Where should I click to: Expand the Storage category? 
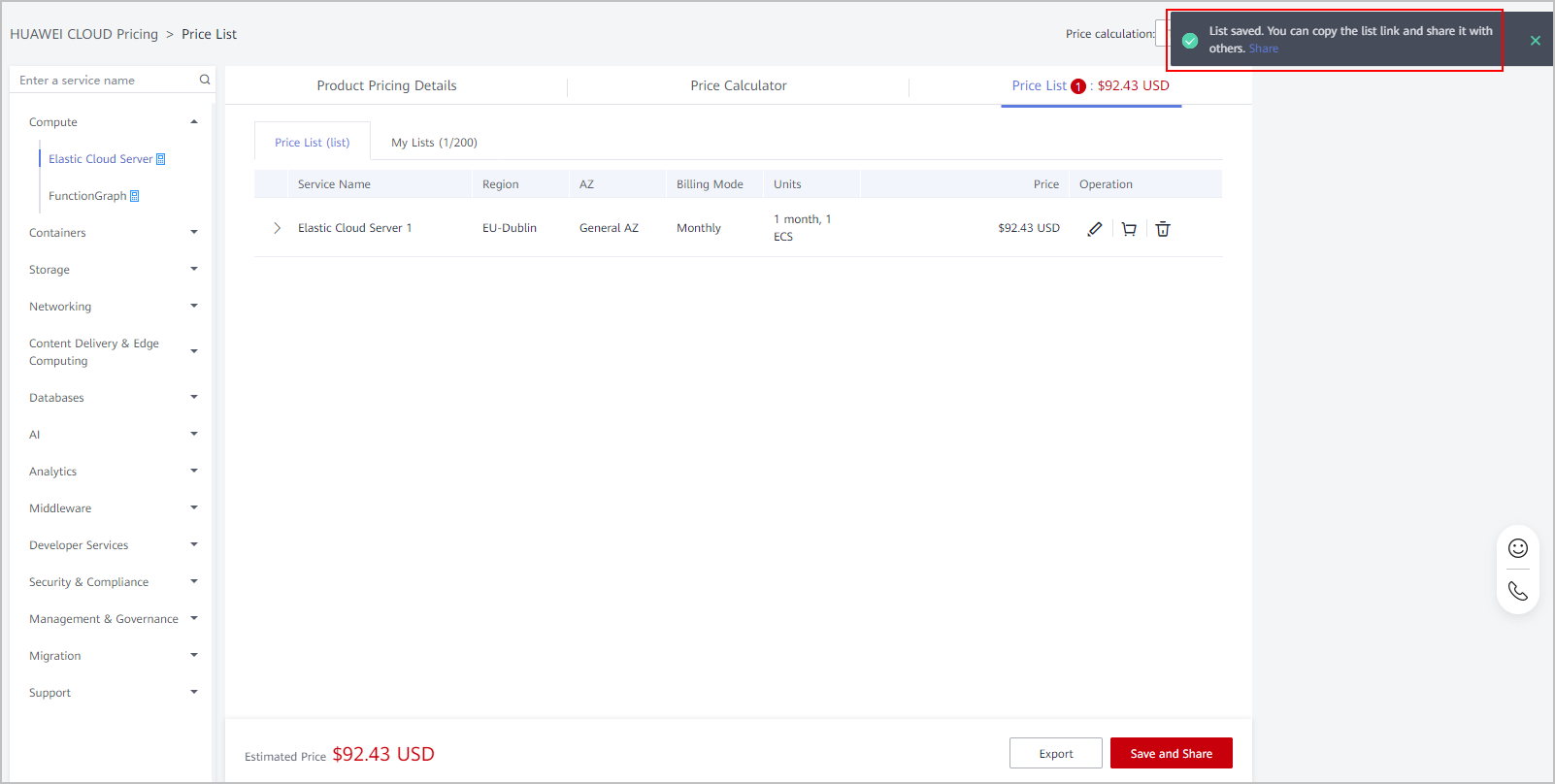coord(194,270)
